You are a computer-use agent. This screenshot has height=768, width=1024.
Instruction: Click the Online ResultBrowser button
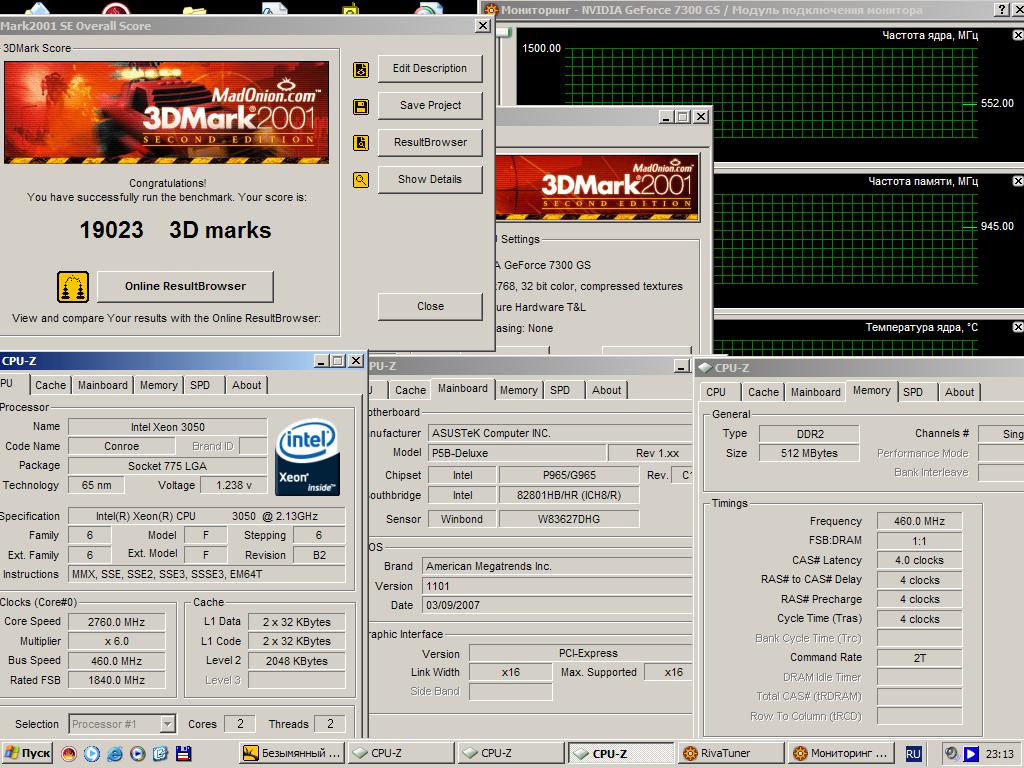tap(185, 286)
